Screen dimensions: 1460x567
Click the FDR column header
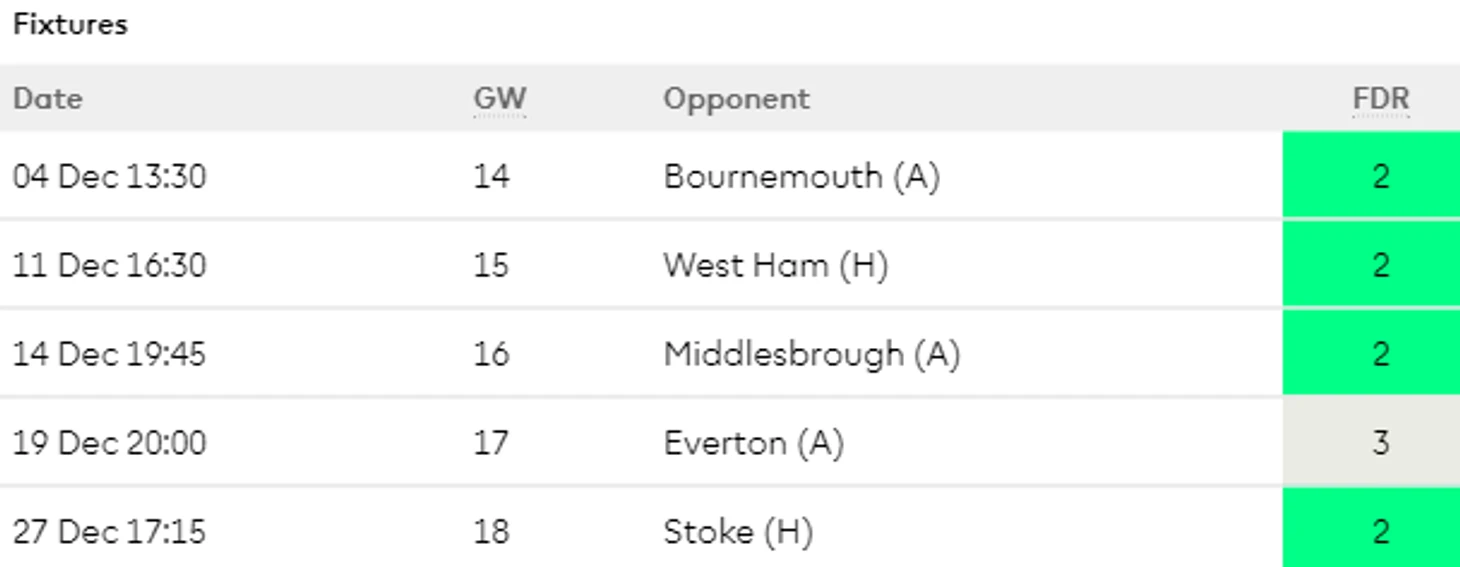(1380, 99)
